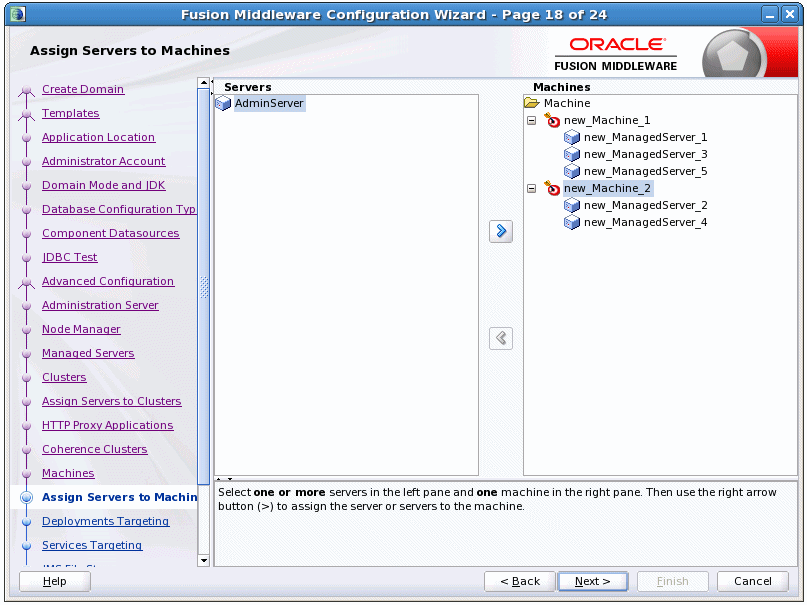The width and height of the screenshot is (807, 605).
Task: Click the Templates step node icon
Action: tap(27, 115)
